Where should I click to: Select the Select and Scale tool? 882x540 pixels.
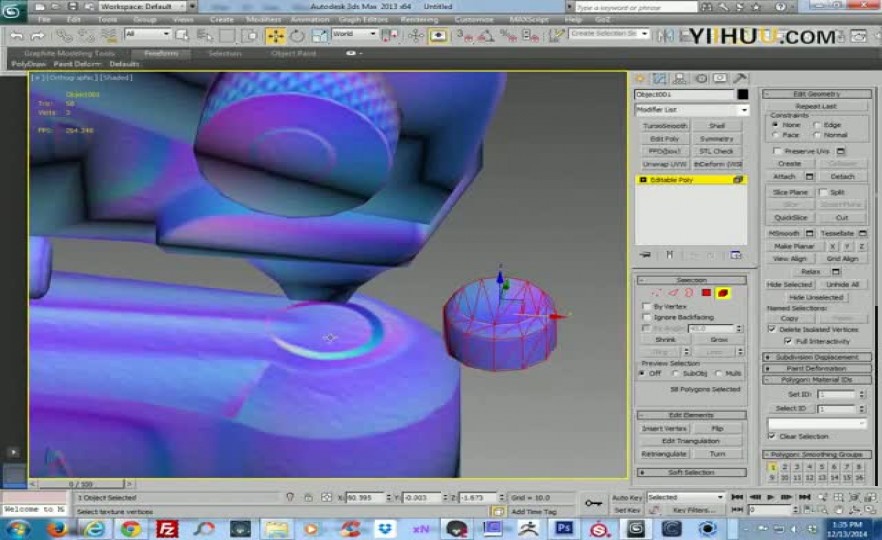[x=319, y=36]
